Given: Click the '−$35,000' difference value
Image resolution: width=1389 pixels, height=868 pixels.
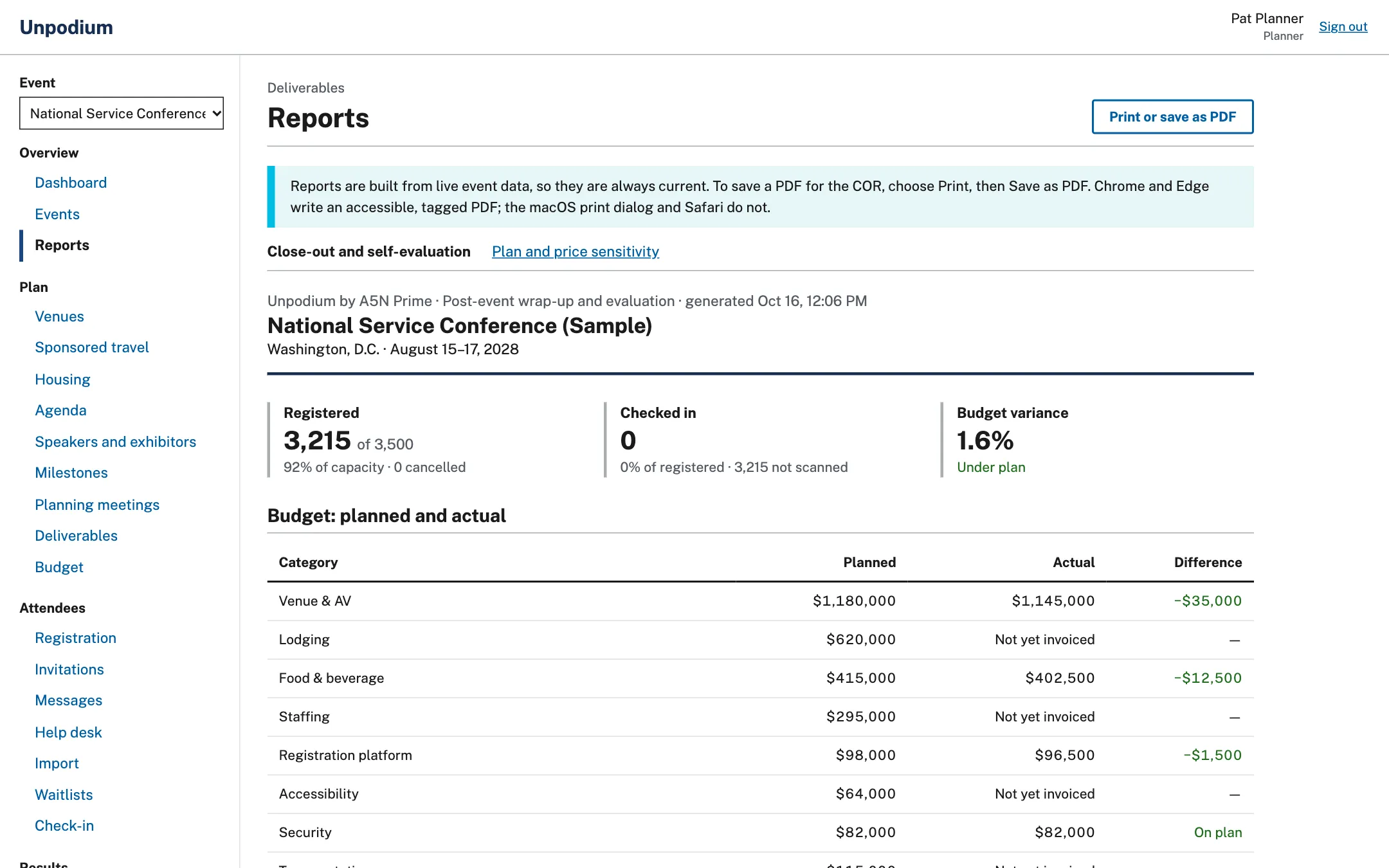Looking at the screenshot, I should [x=1208, y=601].
